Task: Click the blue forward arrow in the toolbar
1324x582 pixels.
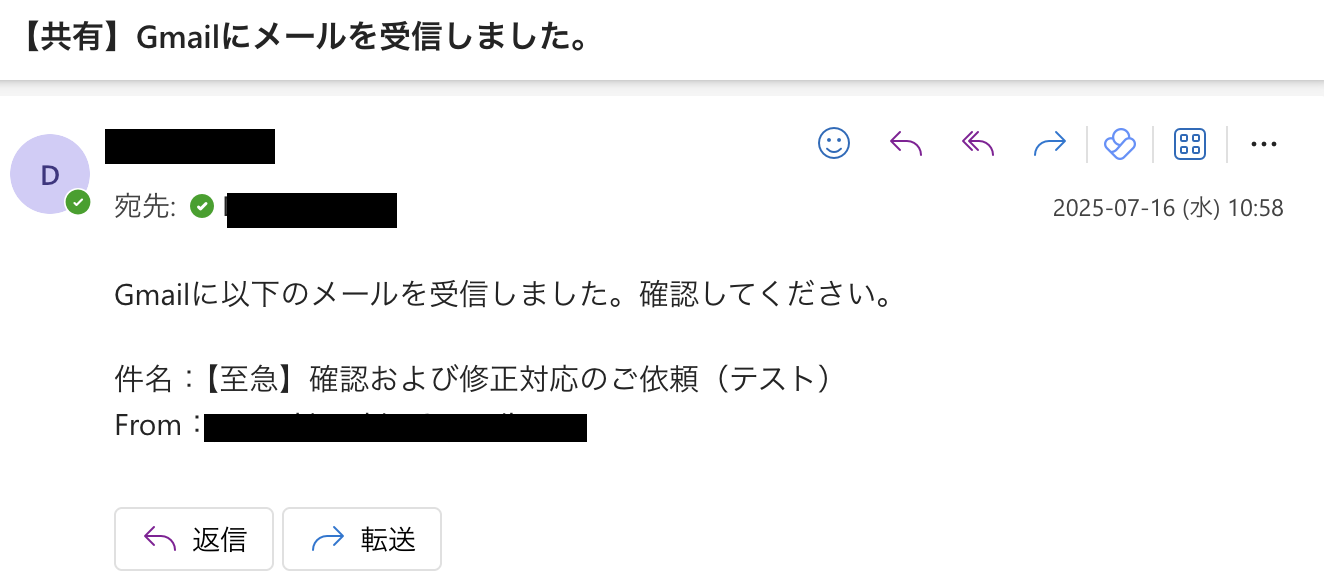Action: click(1049, 145)
